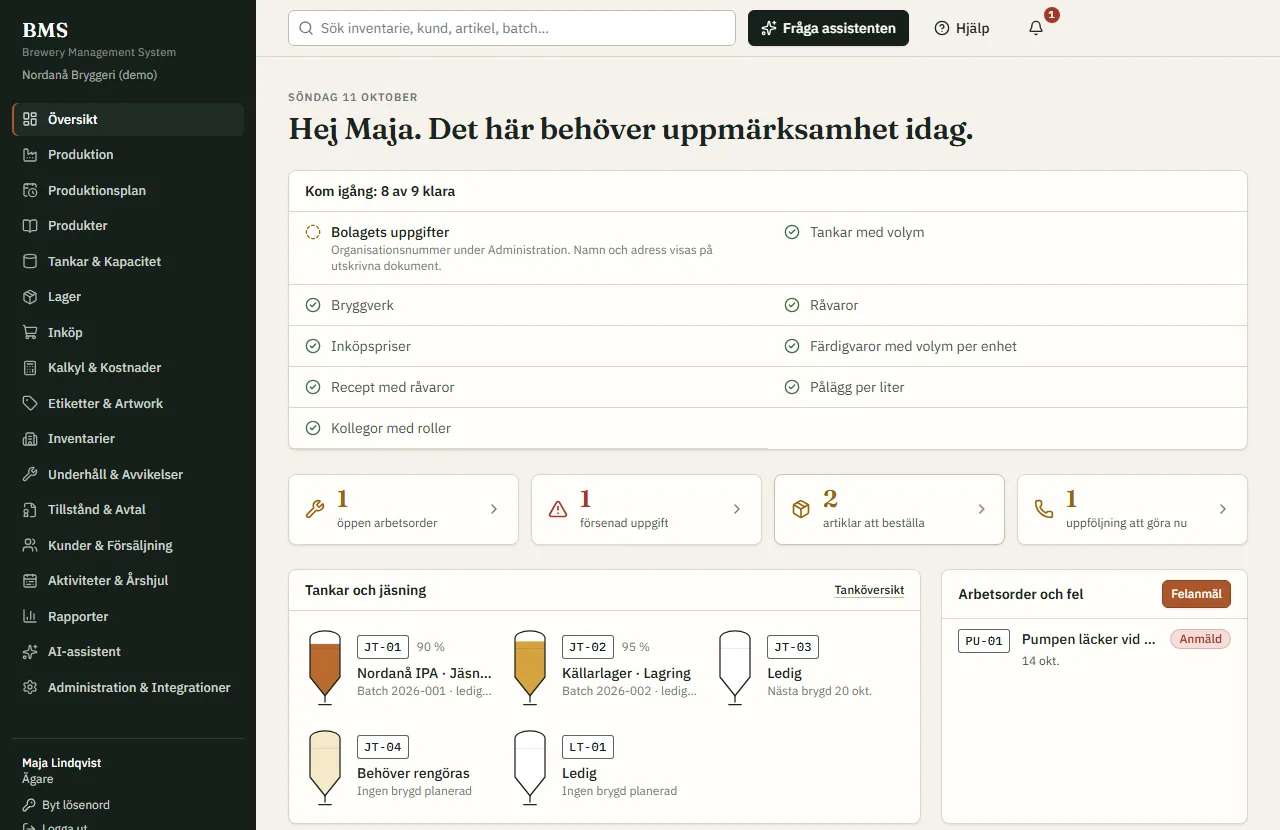This screenshot has width=1280, height=830.
Task: Open the uppföljning att göra nu chevron
Action: 1223,509
